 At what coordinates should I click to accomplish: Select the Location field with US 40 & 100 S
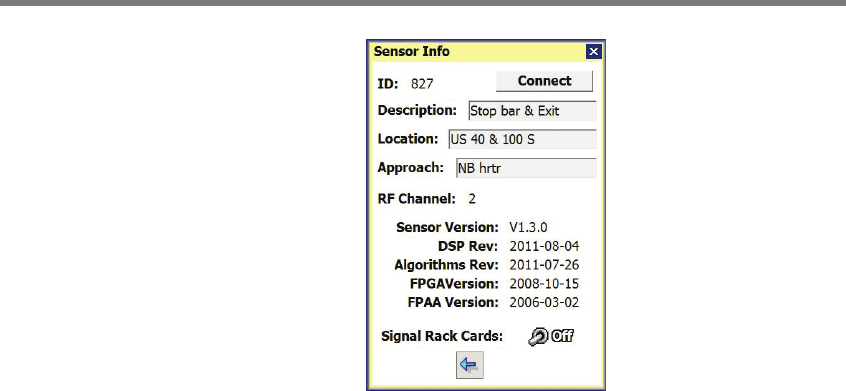(522, 140)
